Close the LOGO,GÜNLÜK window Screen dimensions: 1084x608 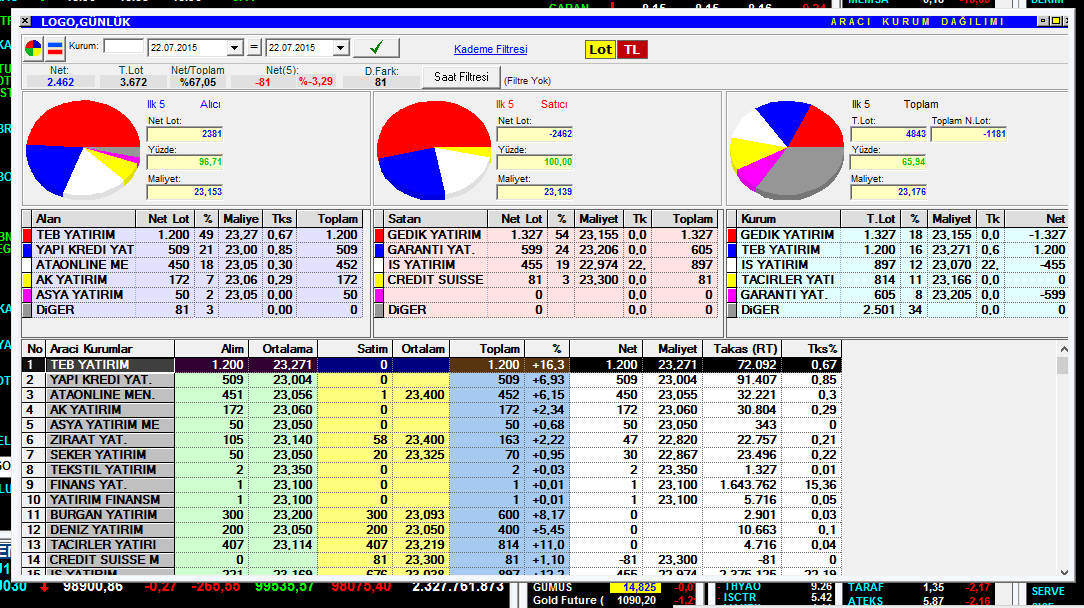point(26,21)
